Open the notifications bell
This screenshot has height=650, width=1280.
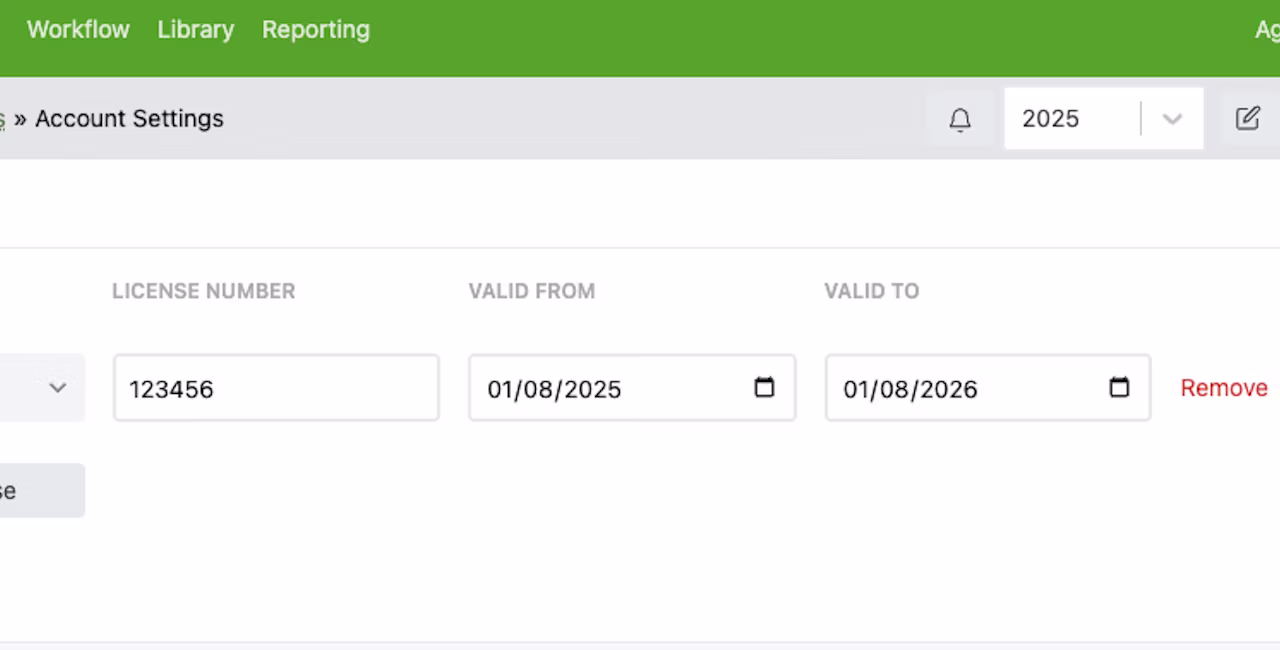tap(960, 119)
